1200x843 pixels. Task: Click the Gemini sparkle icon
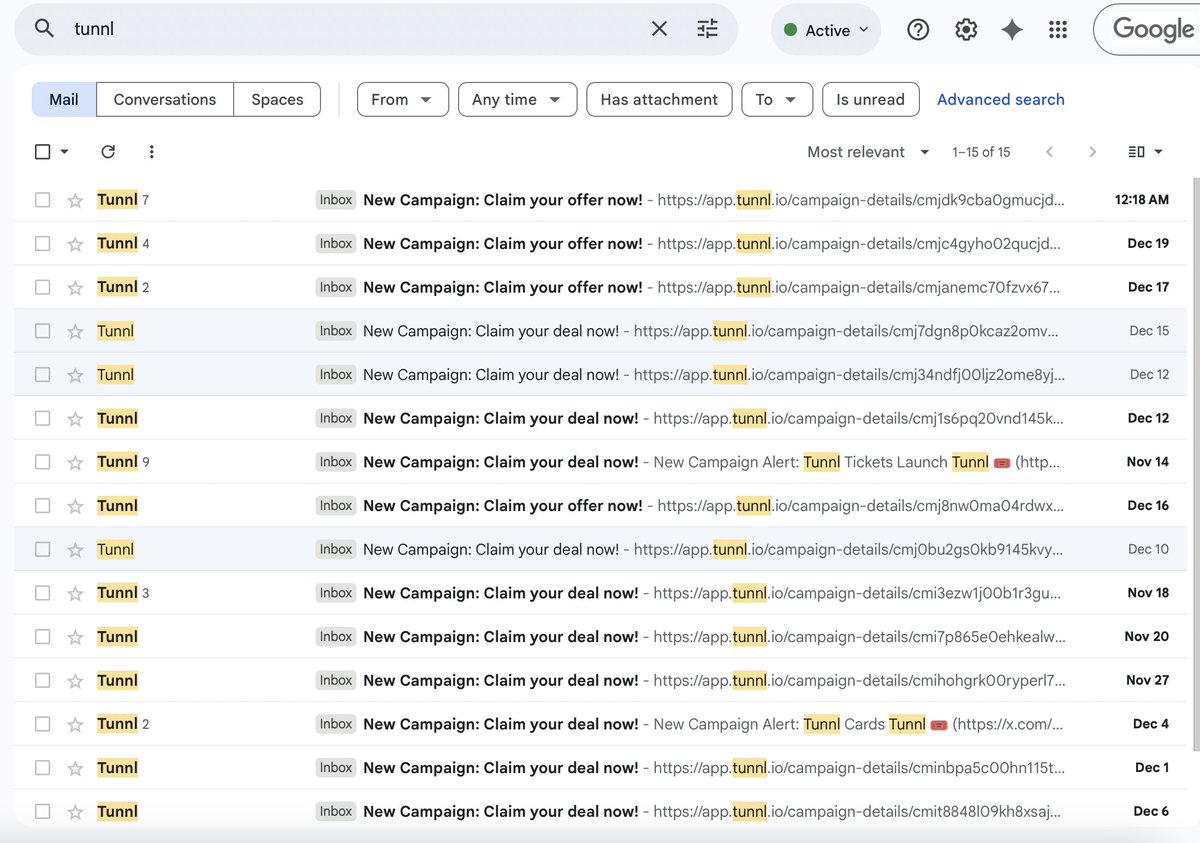[1012, 30]
